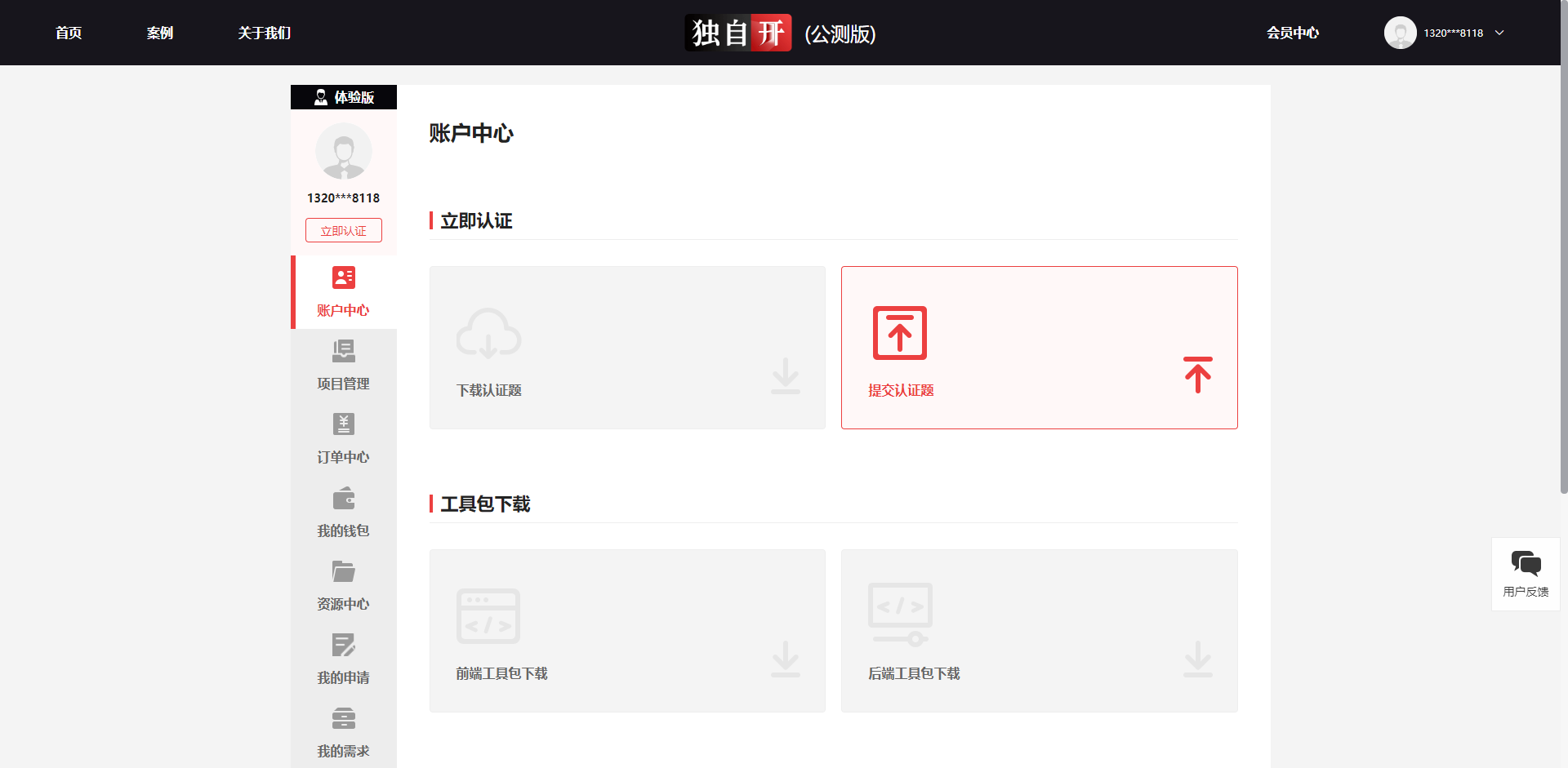
Task: Open the 我的需求 sidebar icon
Action: click(x=344, y=718)
